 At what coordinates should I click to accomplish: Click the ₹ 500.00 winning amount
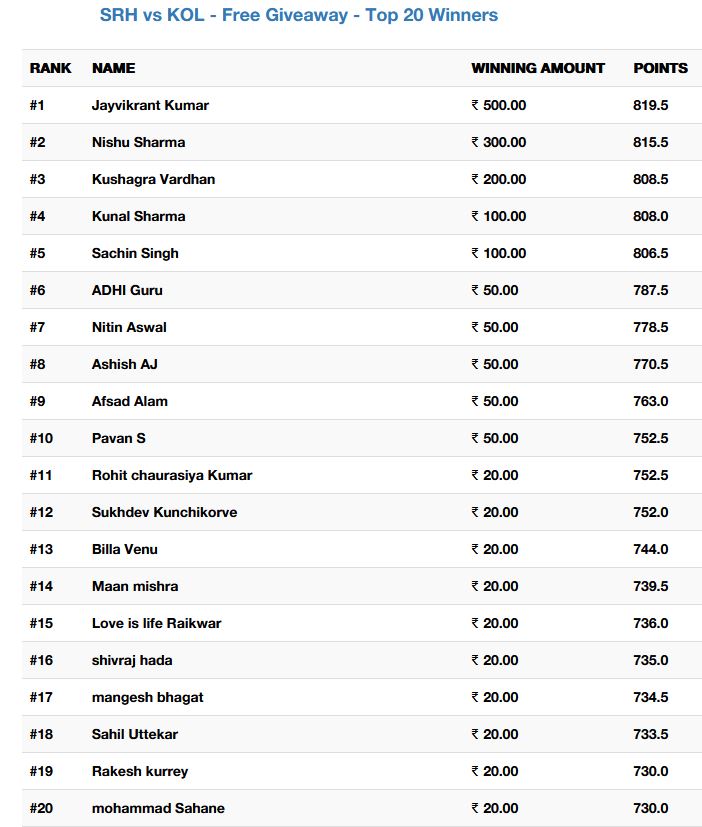[498, 105]
